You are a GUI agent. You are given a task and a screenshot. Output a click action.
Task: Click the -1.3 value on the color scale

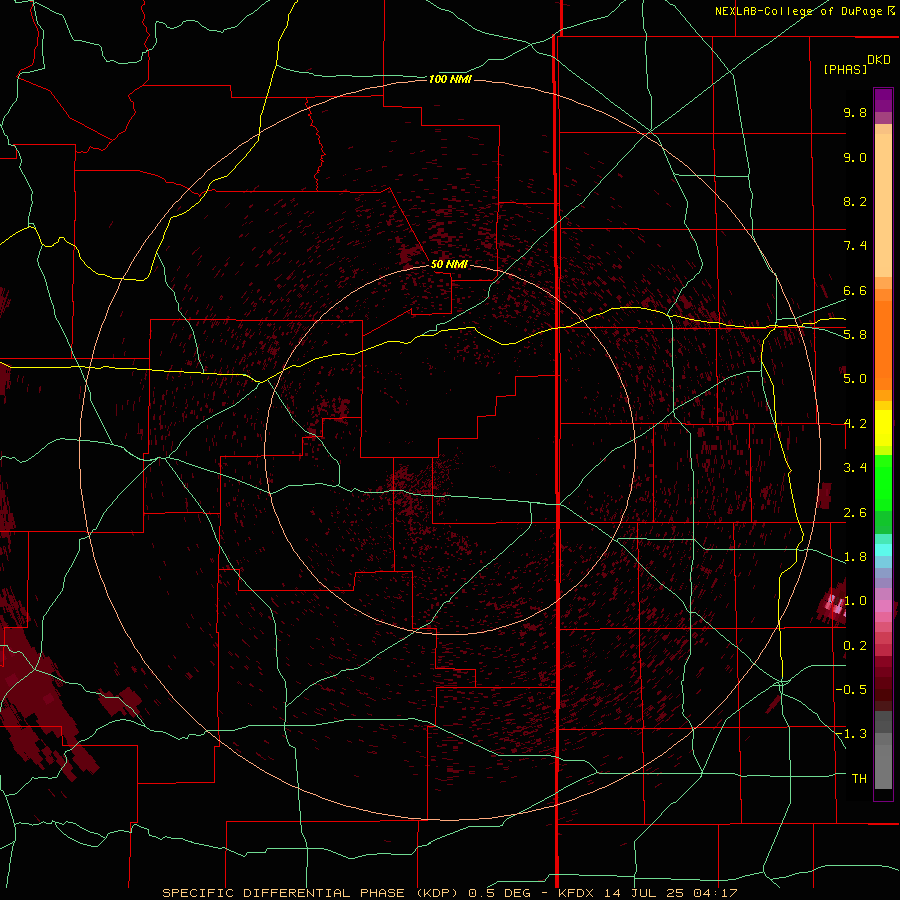851,734
